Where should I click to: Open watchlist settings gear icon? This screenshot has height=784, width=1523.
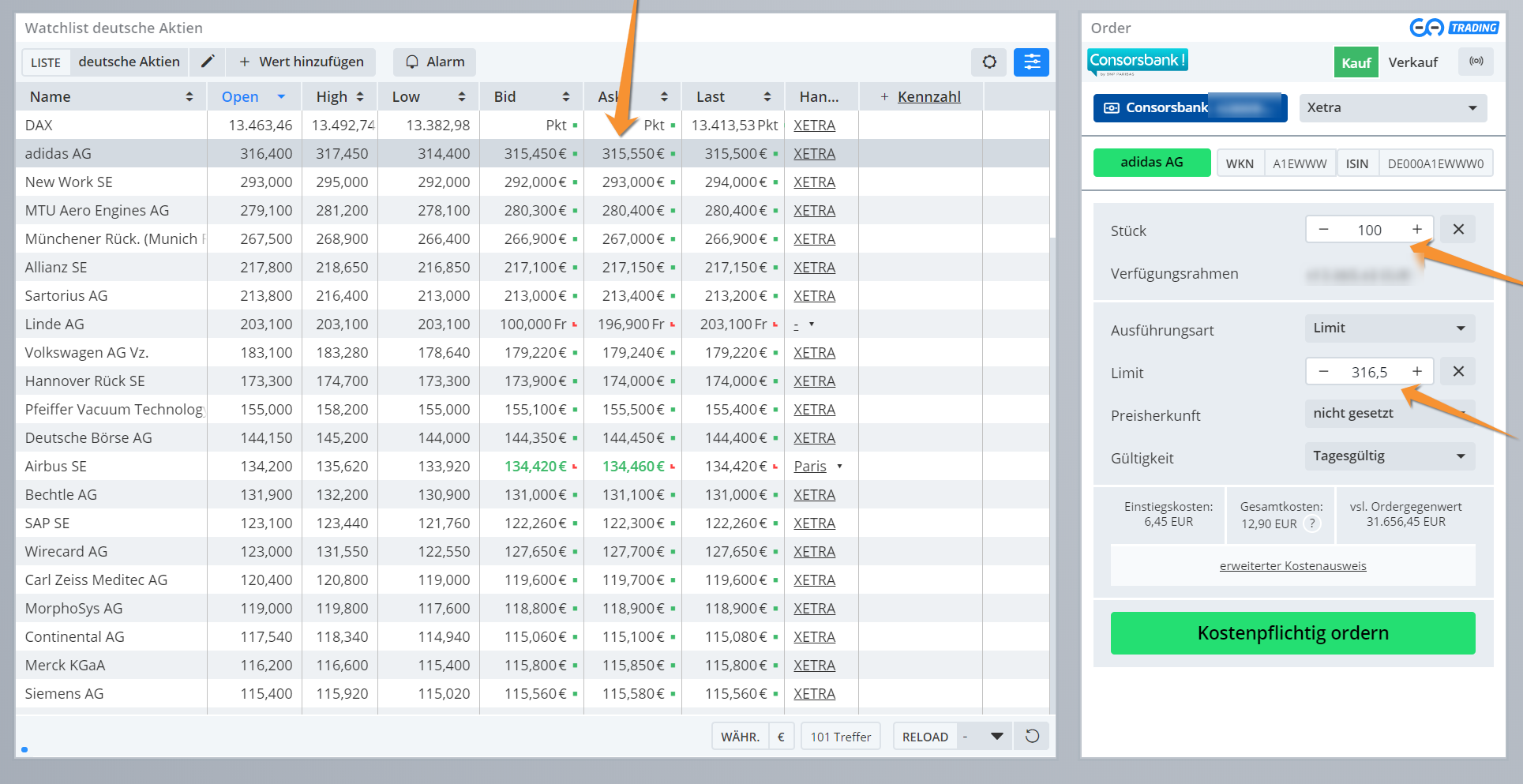click(x=989, y=62)
